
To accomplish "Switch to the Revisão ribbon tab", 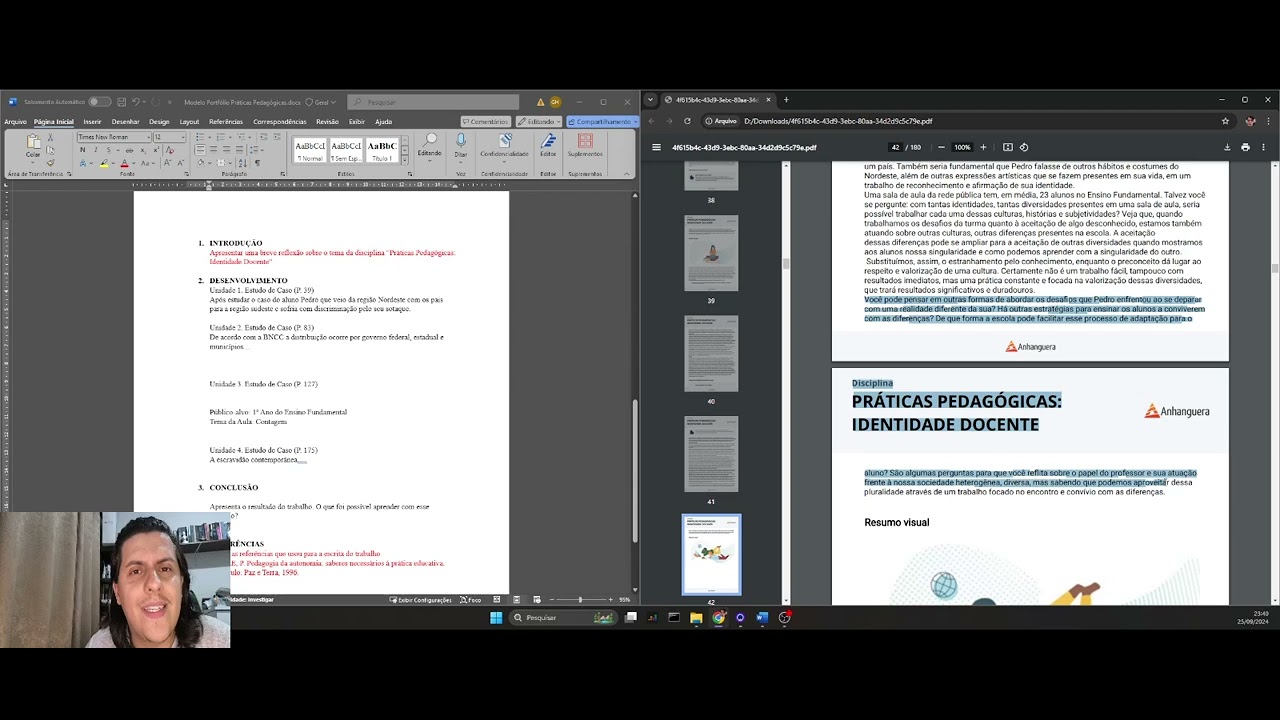I will [327, 122].
